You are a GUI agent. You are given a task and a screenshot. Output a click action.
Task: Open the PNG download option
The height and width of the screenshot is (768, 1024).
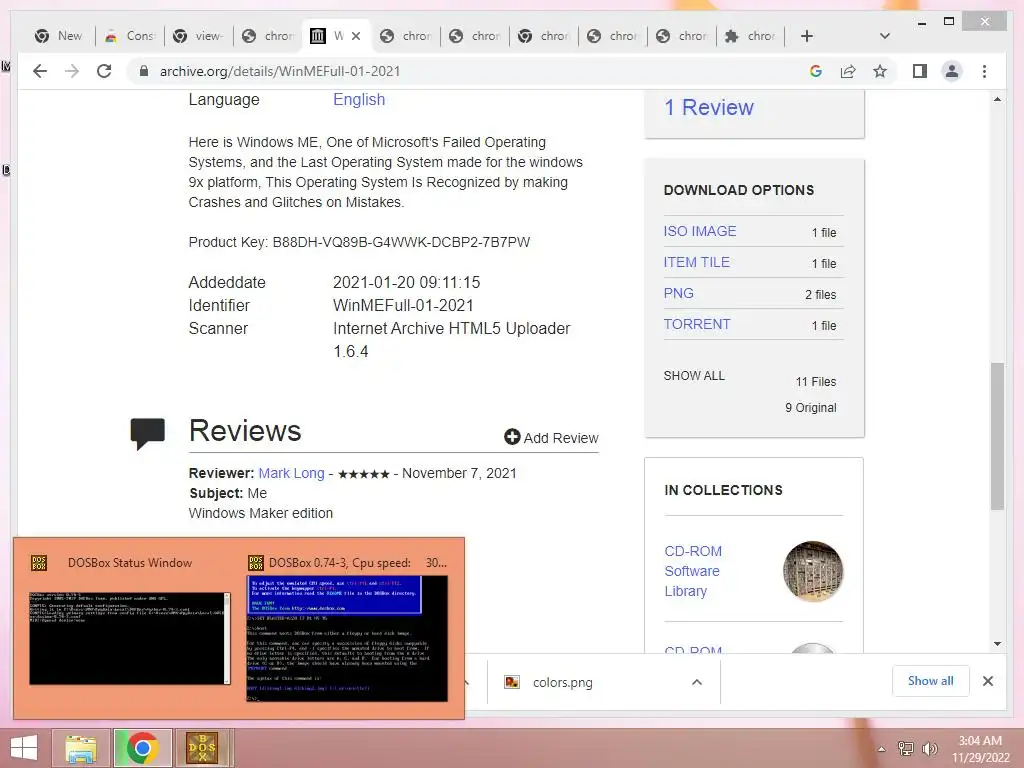point(679,293)
